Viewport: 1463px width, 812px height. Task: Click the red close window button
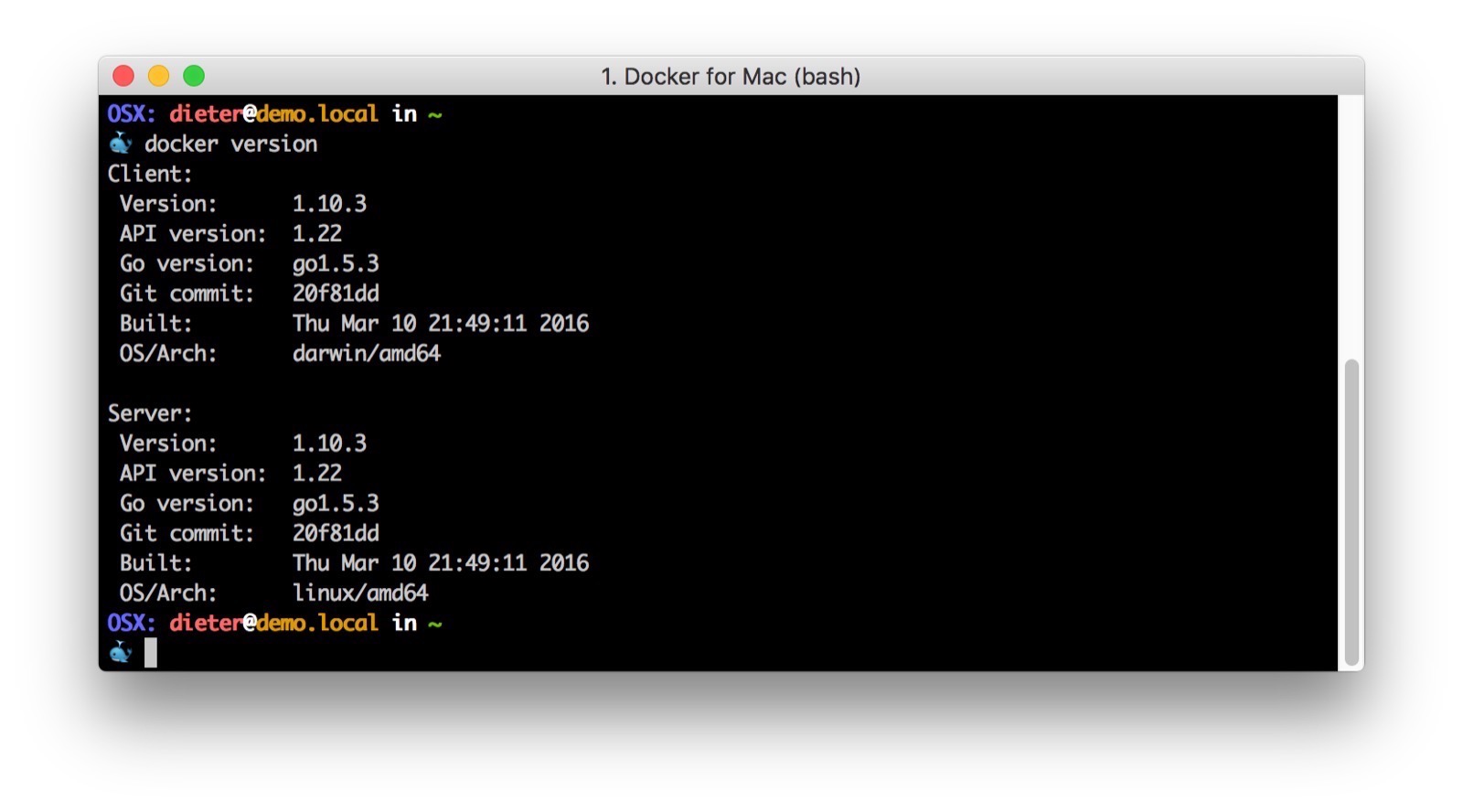point(123,76)
